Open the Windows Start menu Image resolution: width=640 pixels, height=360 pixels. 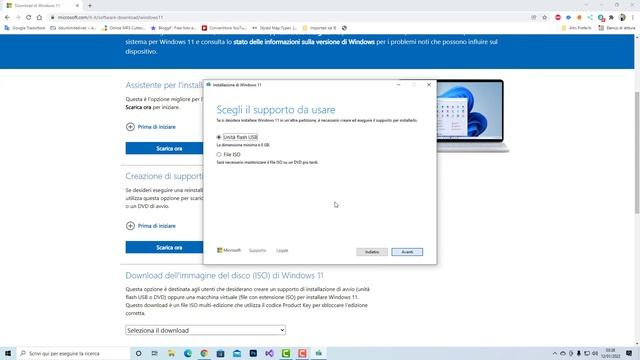[8, 353]
